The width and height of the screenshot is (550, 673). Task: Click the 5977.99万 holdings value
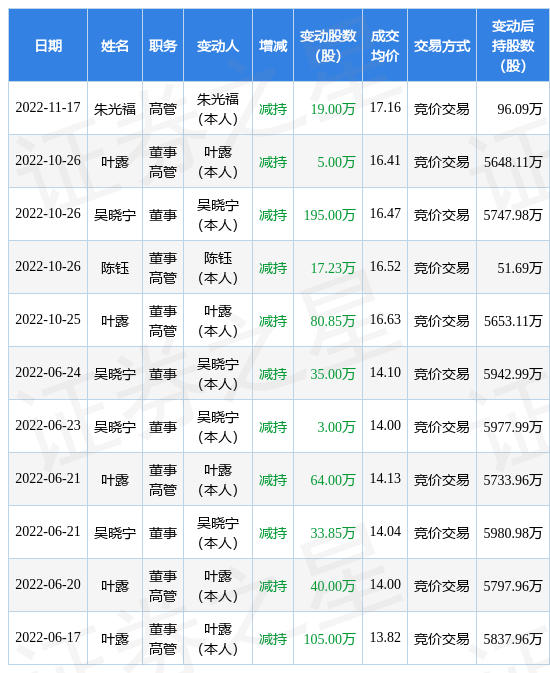coord(513,427)
